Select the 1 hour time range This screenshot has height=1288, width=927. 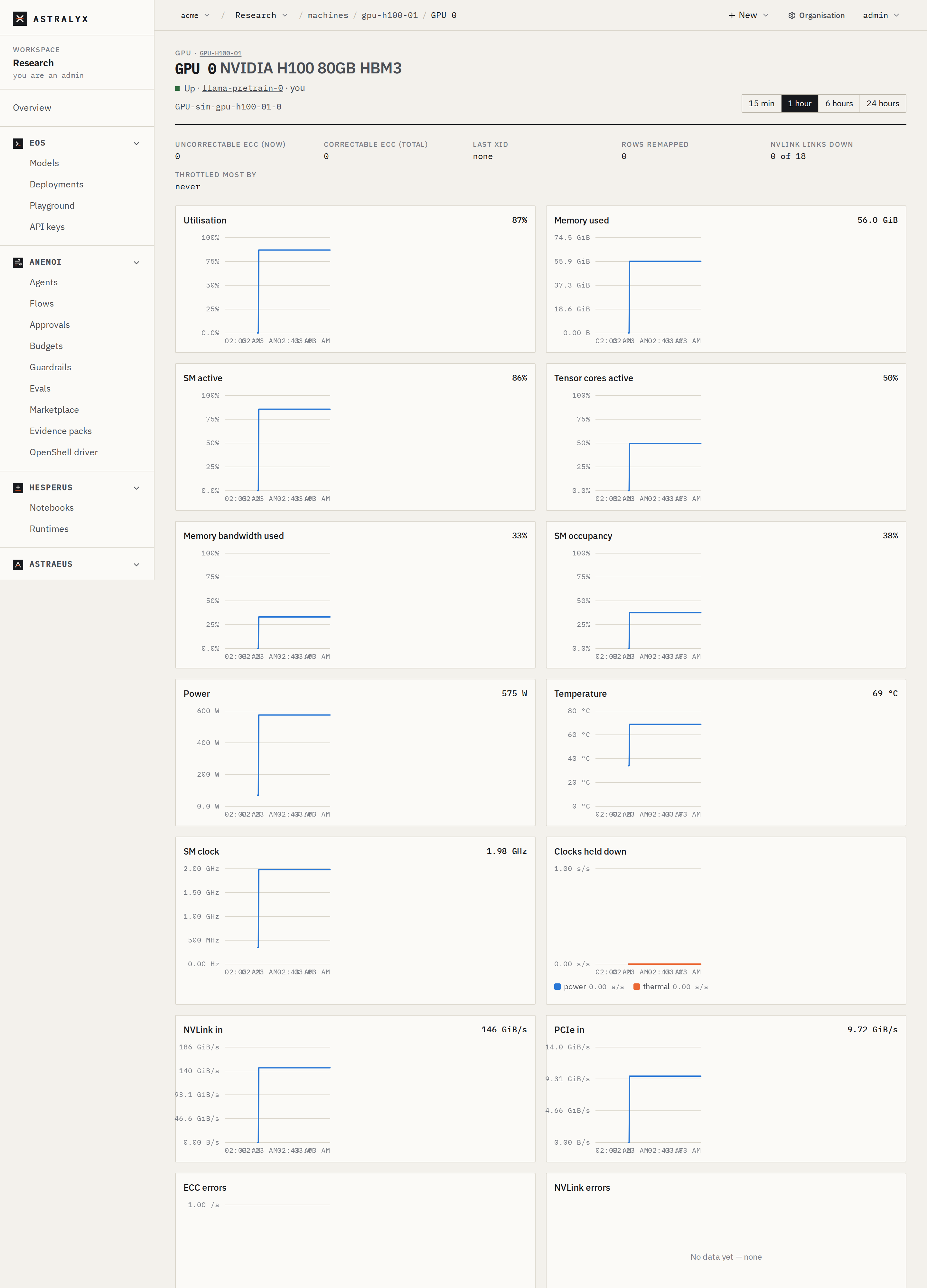point(799,103)
